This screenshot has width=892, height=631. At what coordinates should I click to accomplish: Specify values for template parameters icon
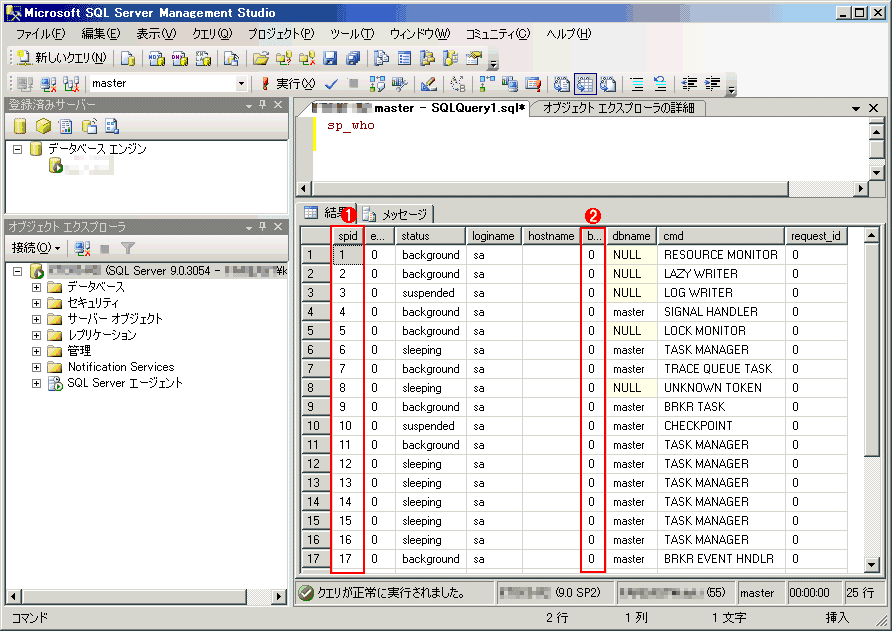point(458,84)
